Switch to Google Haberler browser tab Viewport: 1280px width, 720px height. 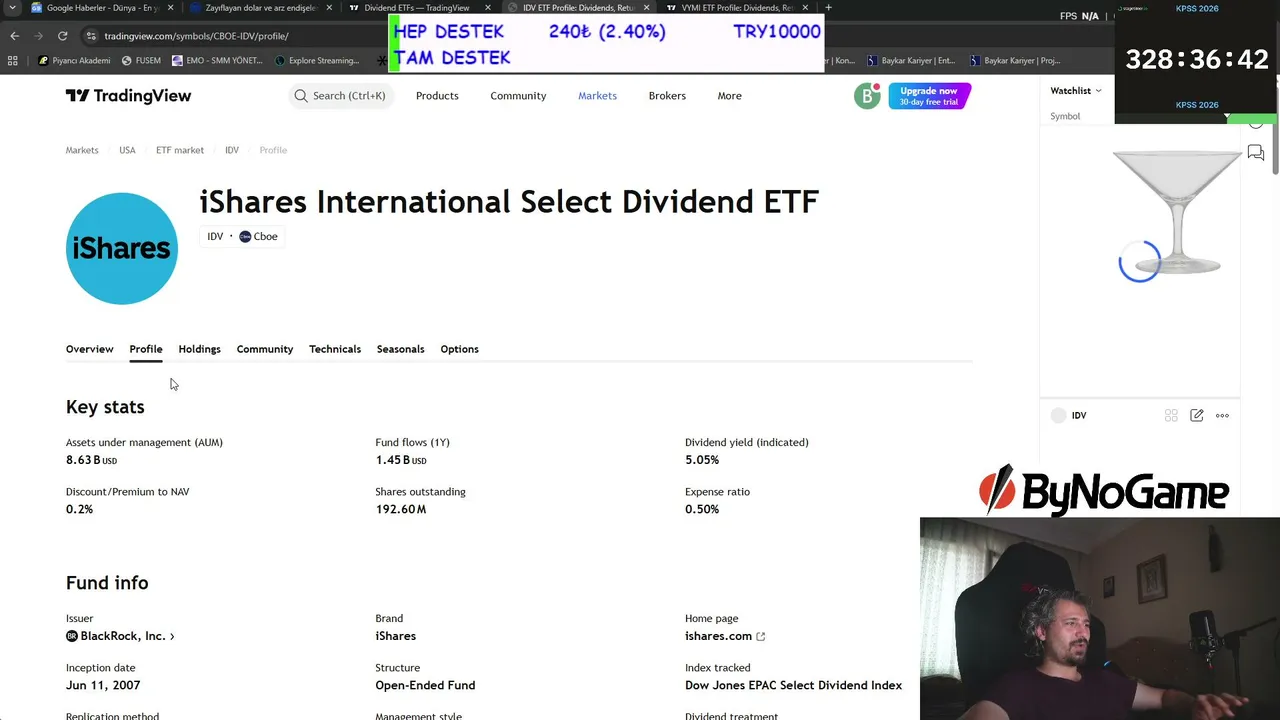[100, 8]
